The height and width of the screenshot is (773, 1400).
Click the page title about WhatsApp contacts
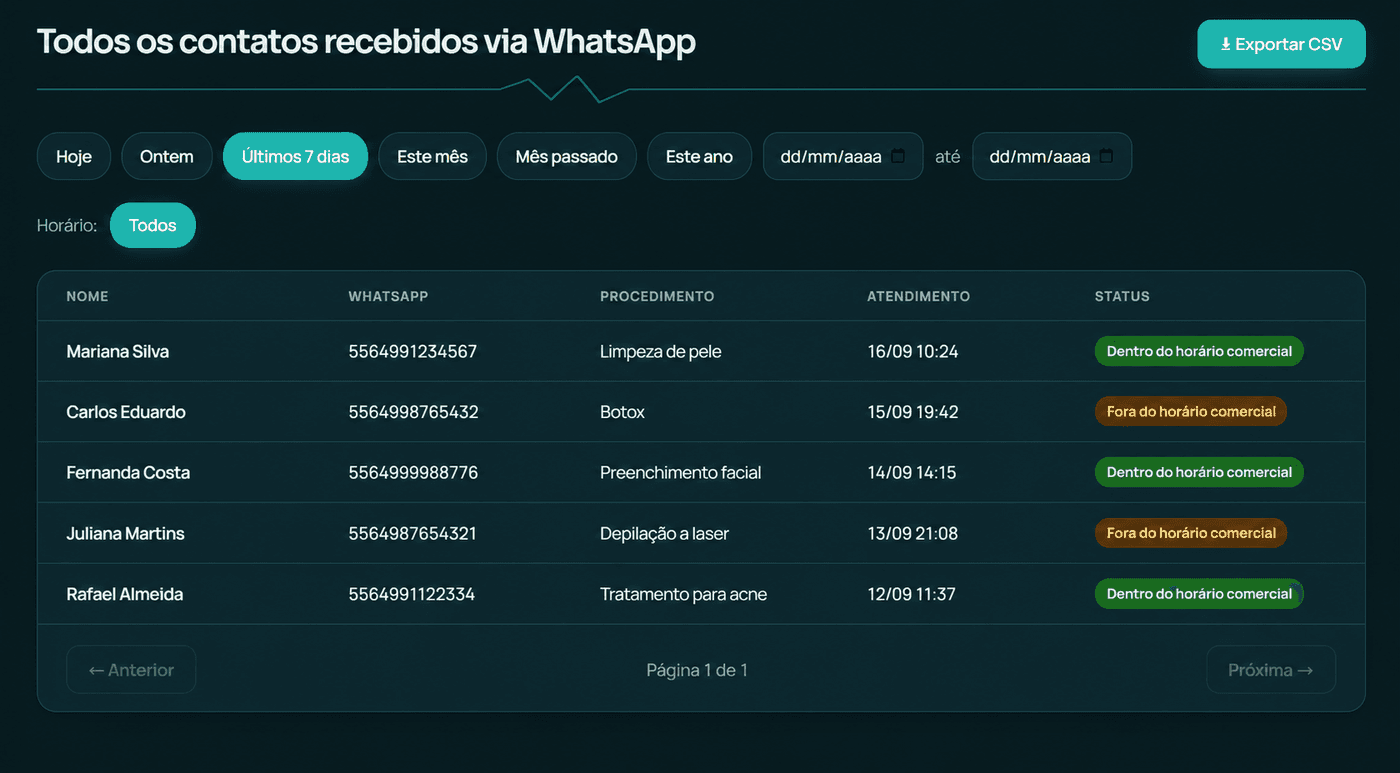(x=366, y=42)
